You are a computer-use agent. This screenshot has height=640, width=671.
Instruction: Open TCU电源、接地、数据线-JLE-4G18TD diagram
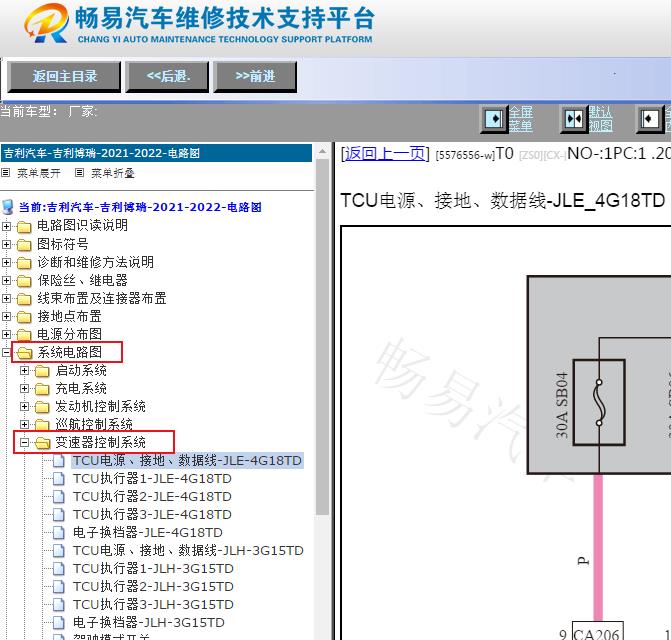click(x=187, y=460)
